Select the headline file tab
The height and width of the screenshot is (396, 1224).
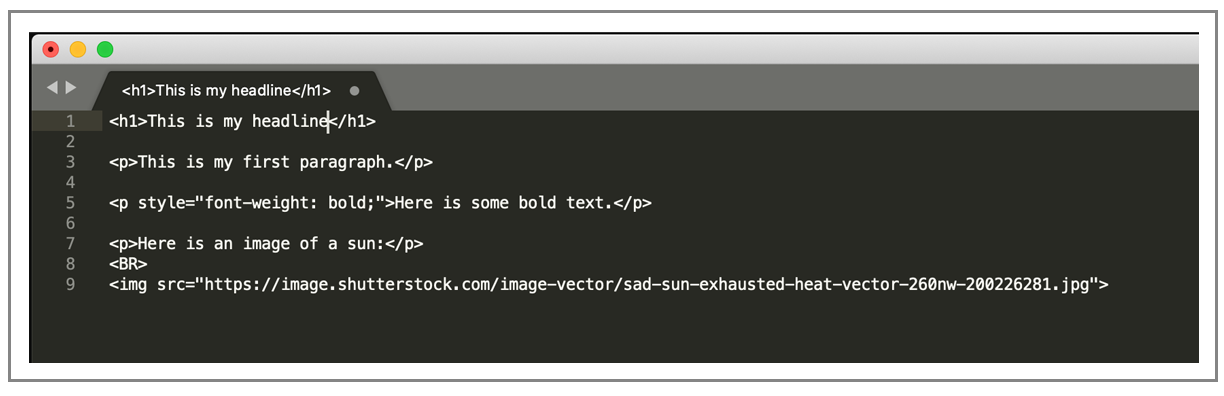point(240,90)
